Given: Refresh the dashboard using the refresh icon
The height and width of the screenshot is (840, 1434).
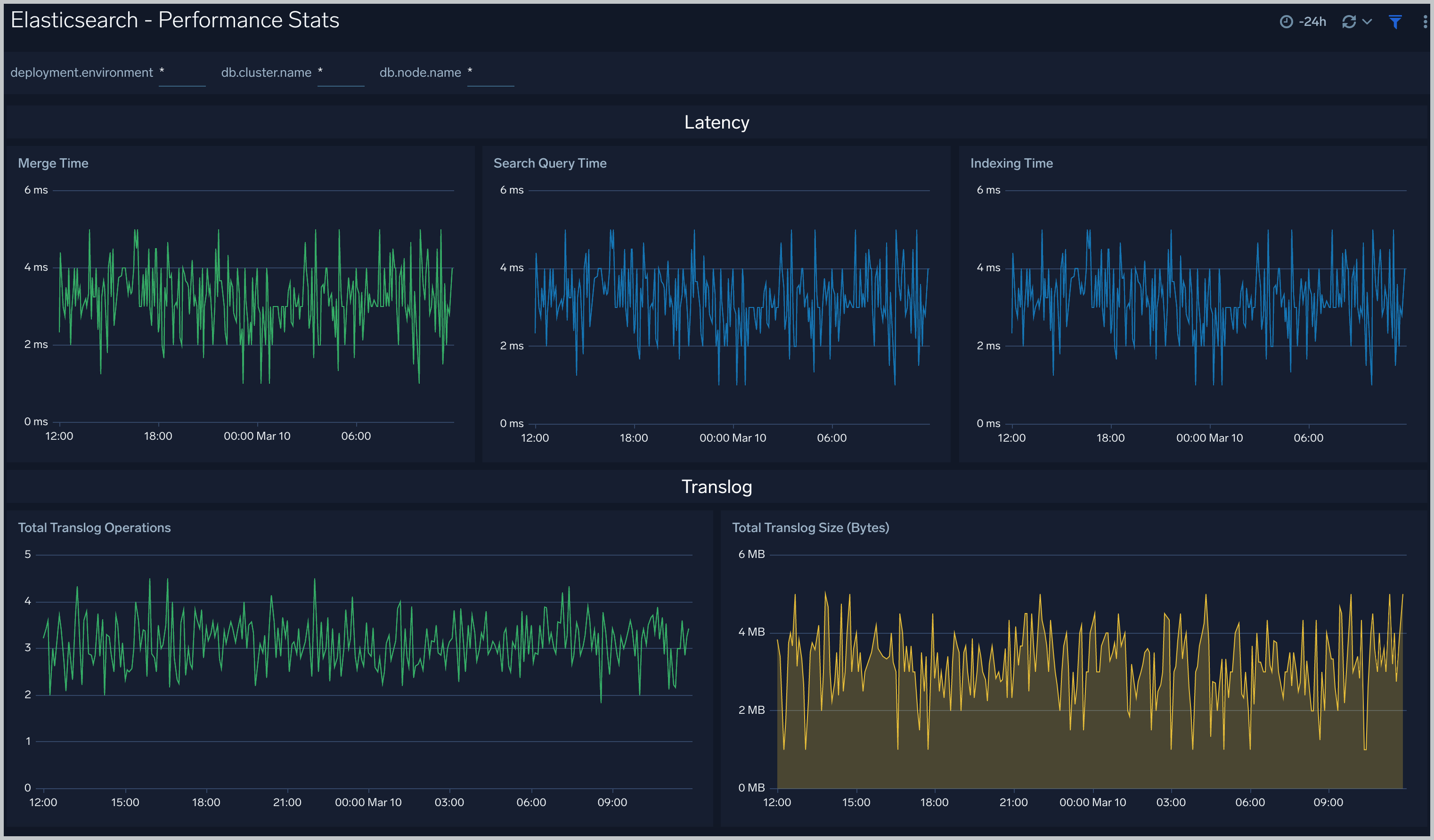Looking at the screenshot, I should pyautogui.click(x=1349, y=21).
